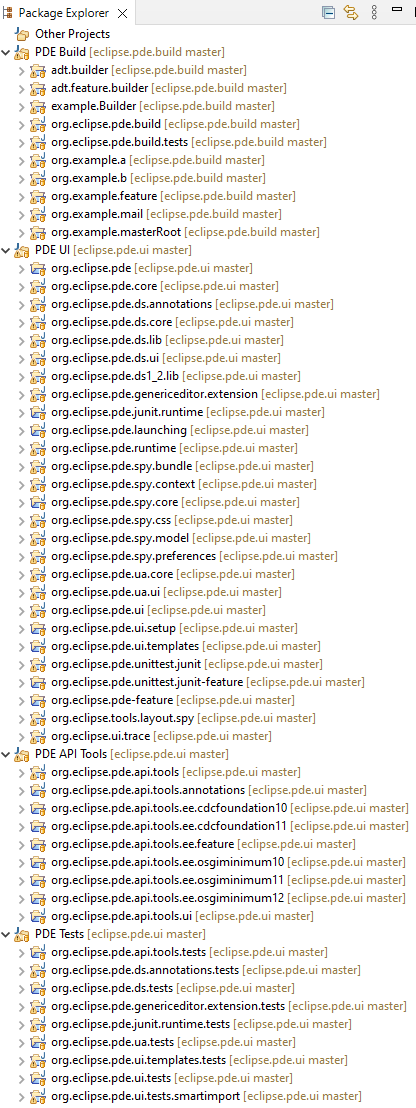Collapse the PDE UI working set
Viewport: 416px width, 1108px height.
click(6, 249)
